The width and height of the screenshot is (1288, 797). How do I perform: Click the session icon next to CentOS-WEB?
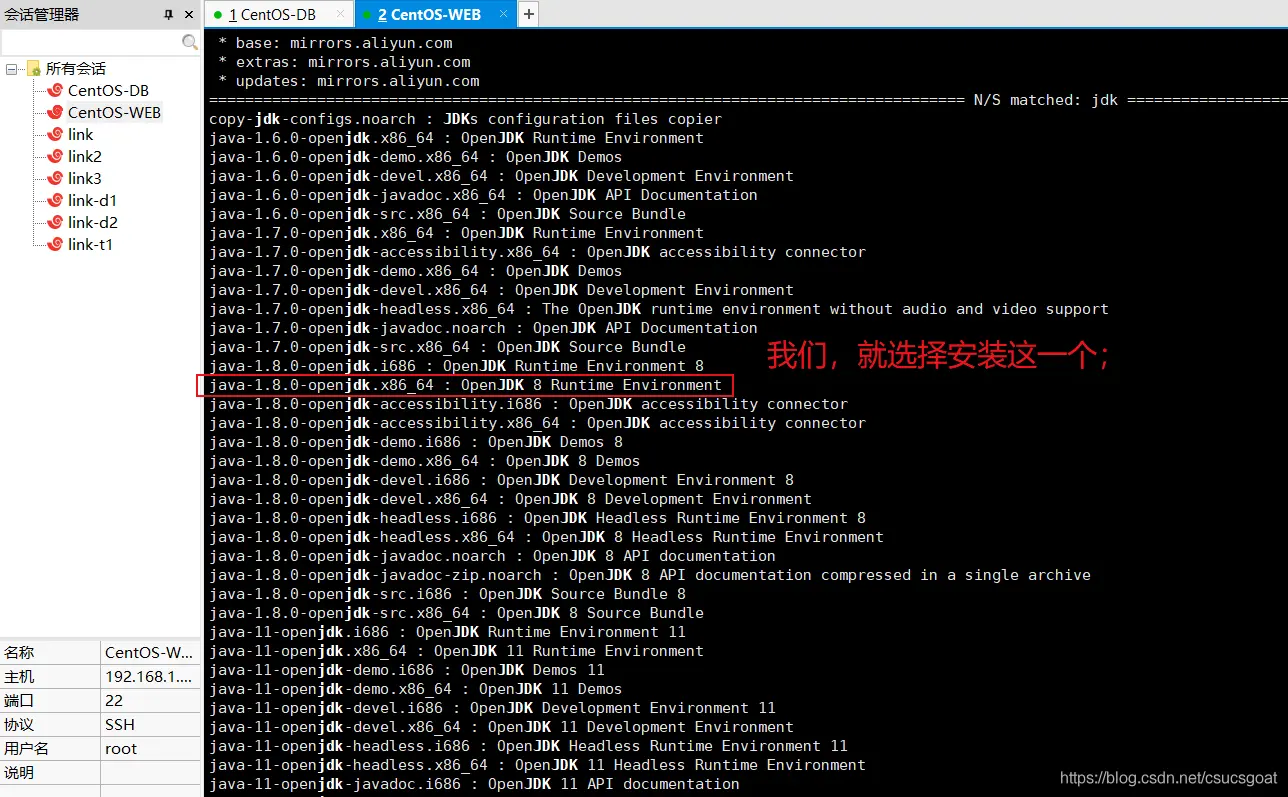(x=56, y=113)
